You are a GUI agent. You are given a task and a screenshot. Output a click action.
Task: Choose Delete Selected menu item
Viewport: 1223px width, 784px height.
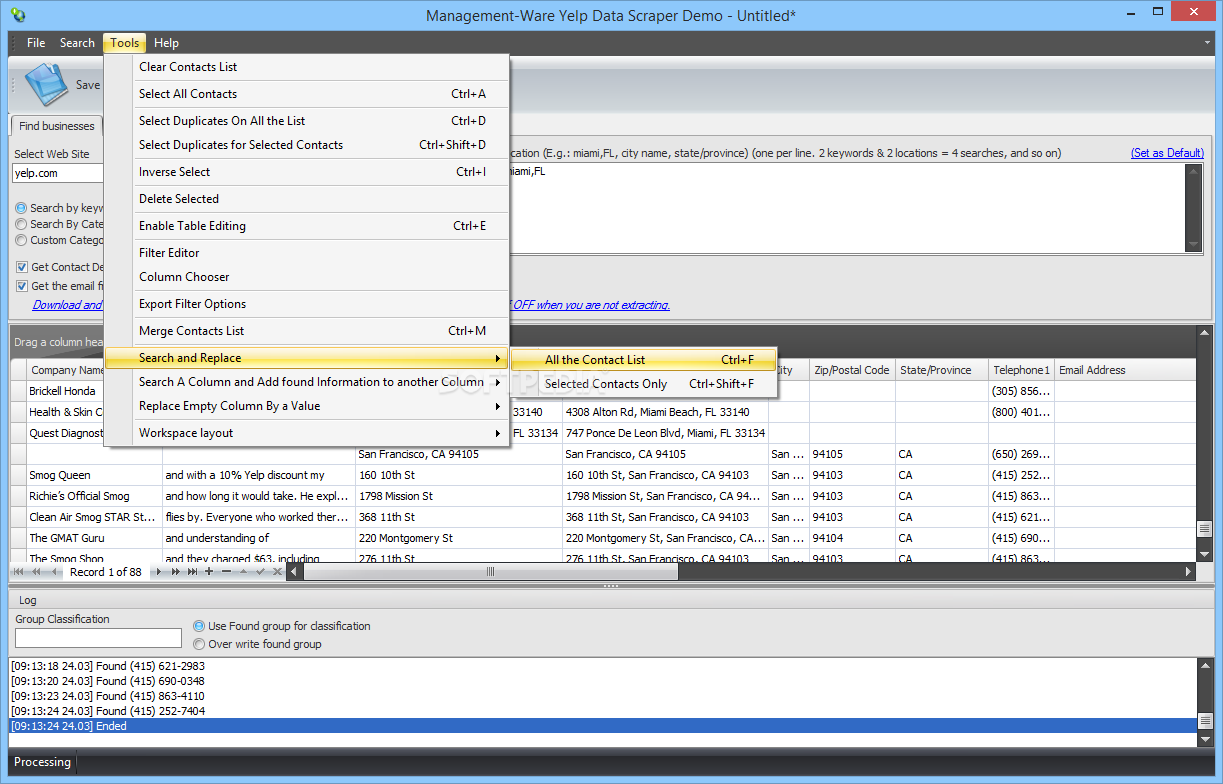[x=307, y=199]
